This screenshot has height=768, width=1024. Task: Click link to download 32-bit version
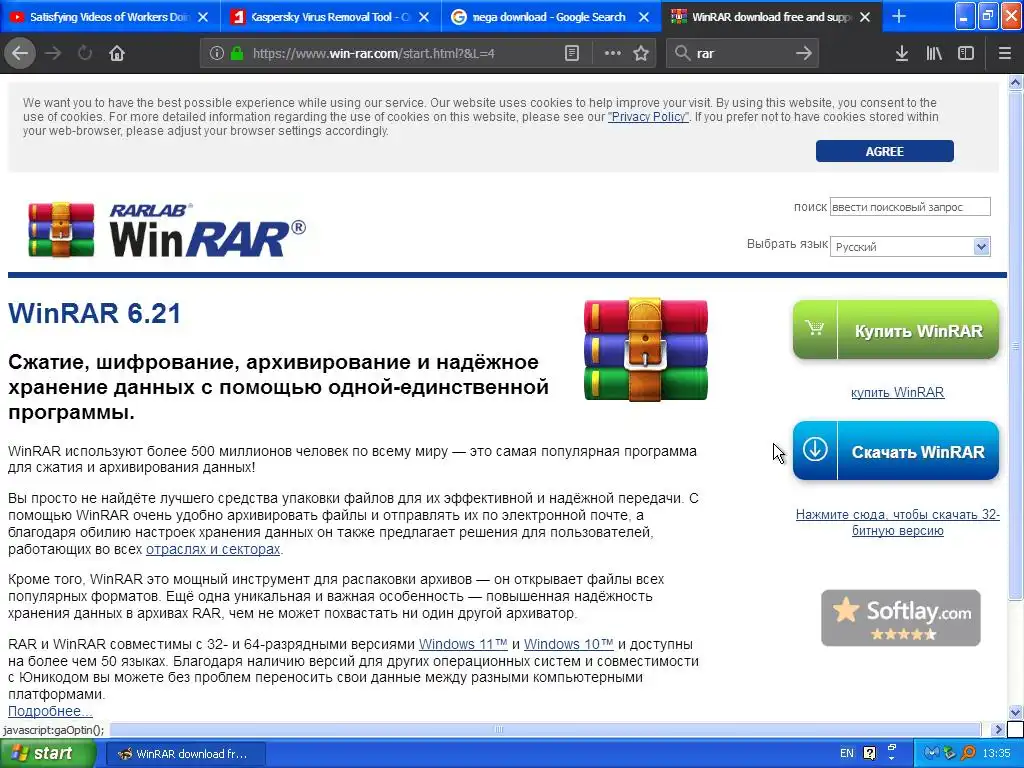pyautogui.click(x=897, y=522)
